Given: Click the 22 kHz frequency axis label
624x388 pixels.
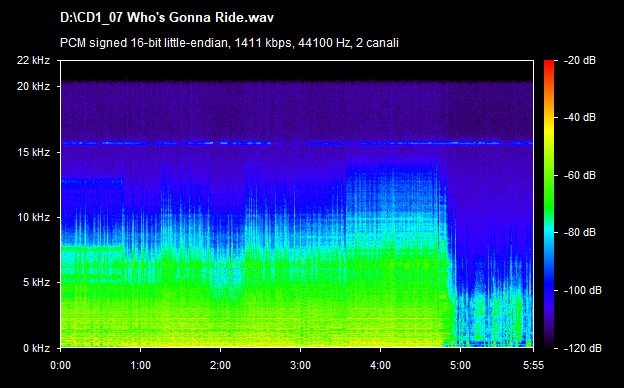Looking at the screenshot, I should pos(33,60).
